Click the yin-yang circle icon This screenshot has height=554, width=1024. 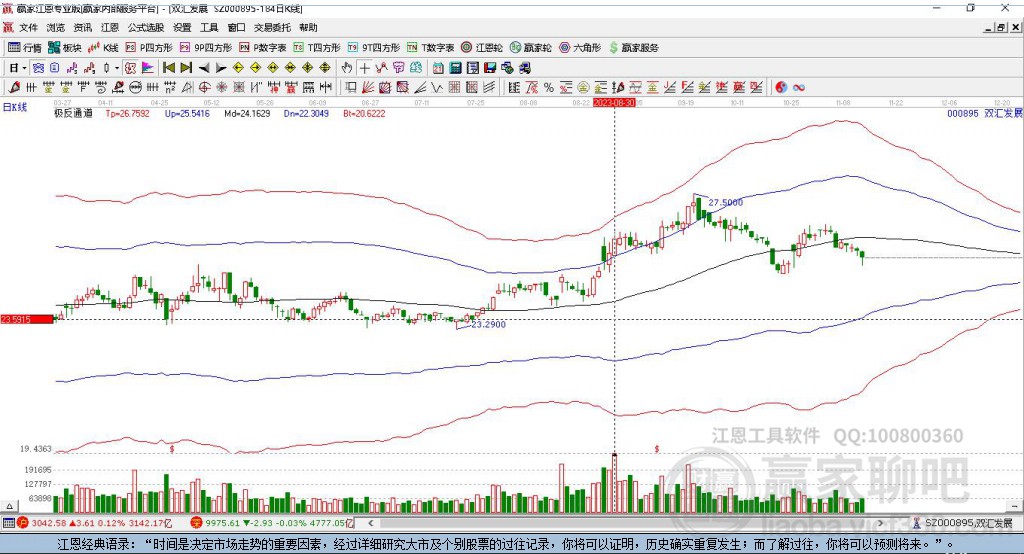[780, 87]
